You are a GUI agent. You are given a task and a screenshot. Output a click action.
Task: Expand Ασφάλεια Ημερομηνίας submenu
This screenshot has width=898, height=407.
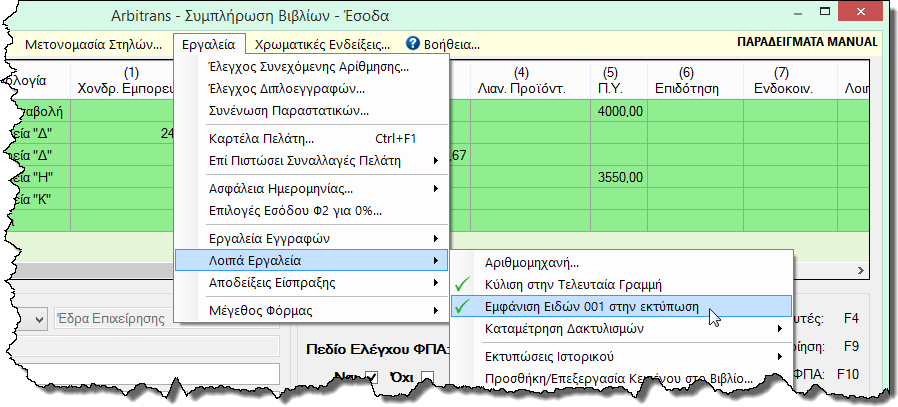312,188
